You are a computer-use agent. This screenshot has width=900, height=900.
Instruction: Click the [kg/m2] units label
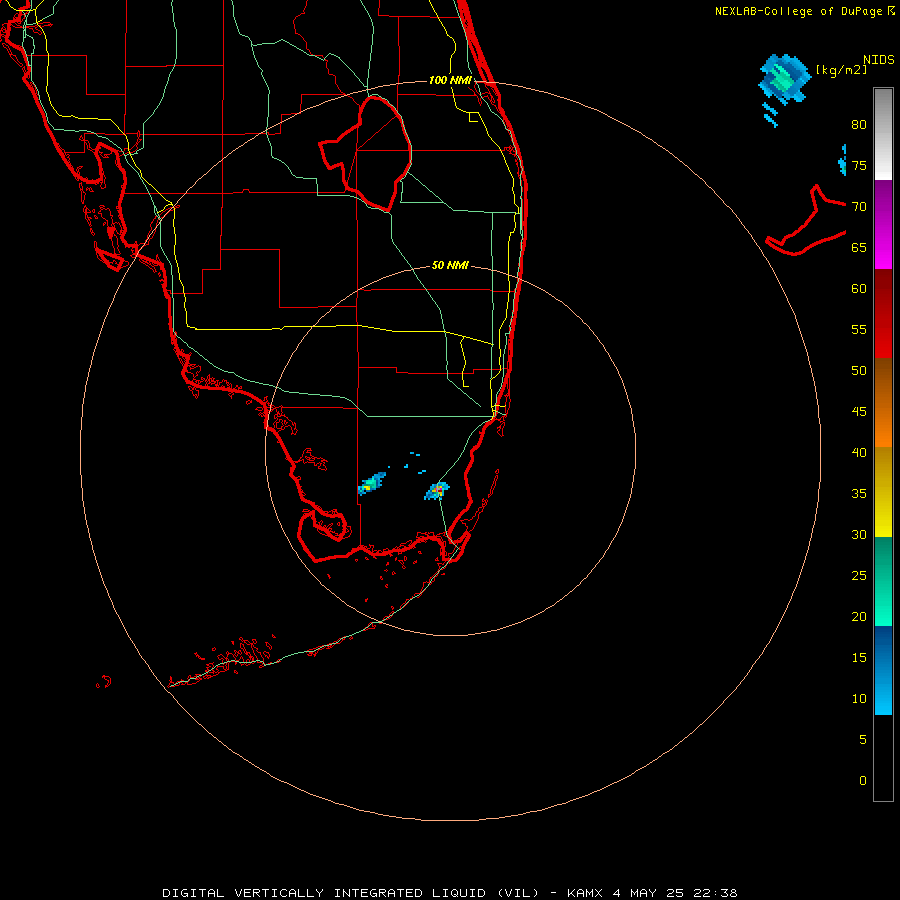point(841,70)
